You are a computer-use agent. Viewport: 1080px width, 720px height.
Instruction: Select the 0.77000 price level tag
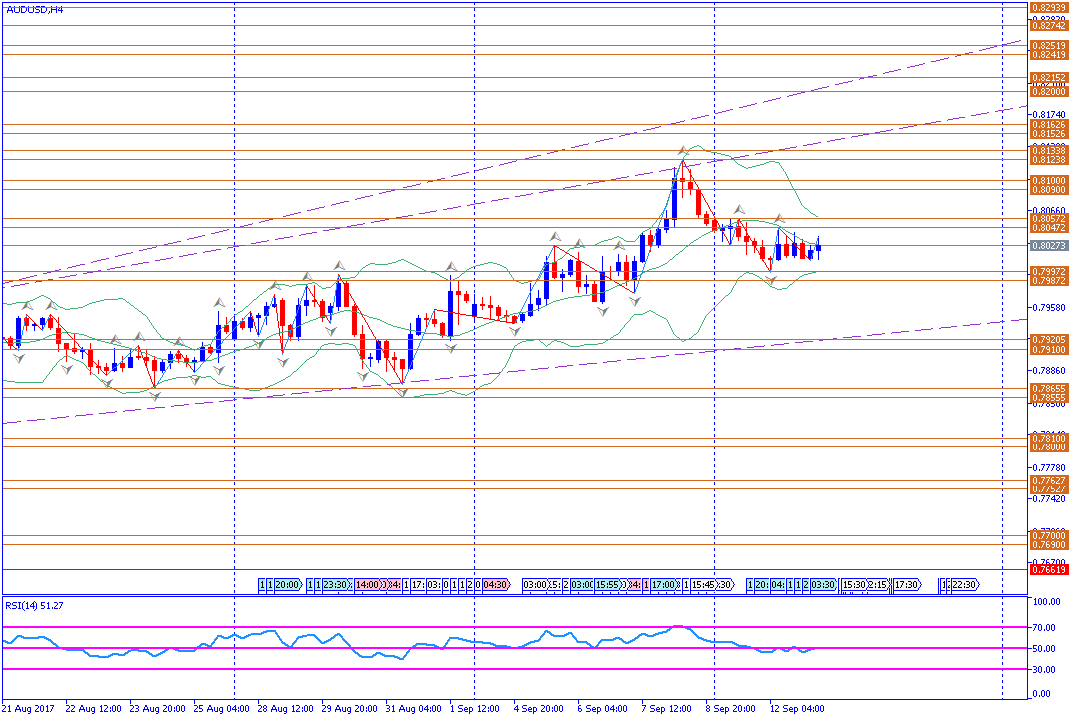pos(1048,536)
